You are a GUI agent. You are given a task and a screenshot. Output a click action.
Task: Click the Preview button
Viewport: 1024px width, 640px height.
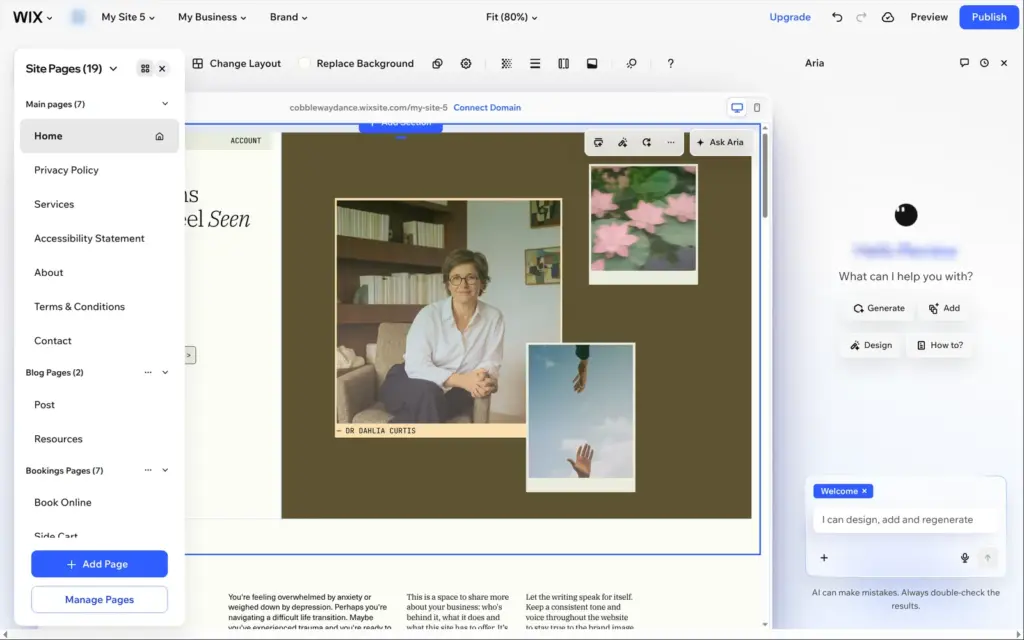click(x=929, y=17)
